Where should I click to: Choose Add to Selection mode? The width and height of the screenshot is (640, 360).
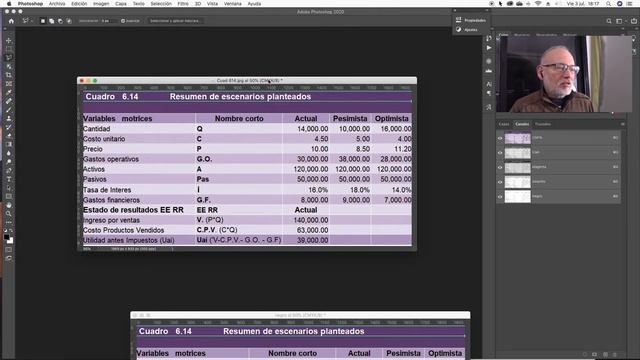pyautogui.click(x=51, y=21)
